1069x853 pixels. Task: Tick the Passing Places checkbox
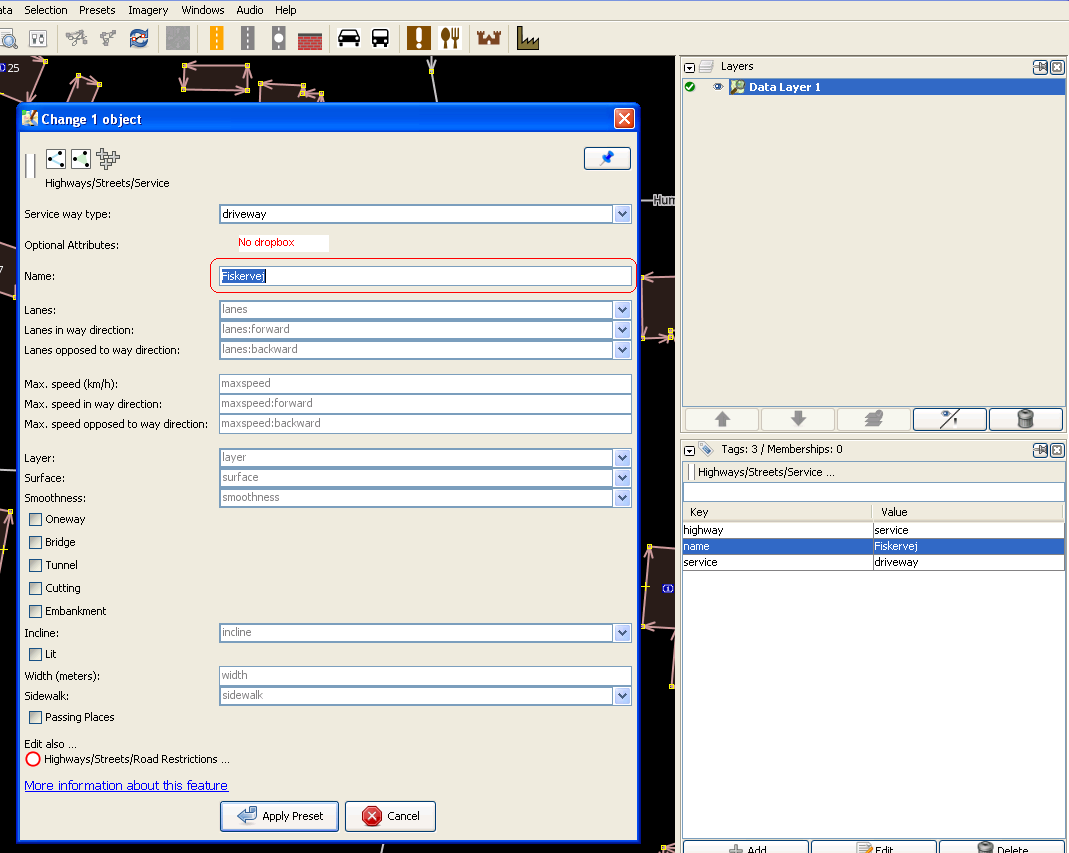pos(36,717)
